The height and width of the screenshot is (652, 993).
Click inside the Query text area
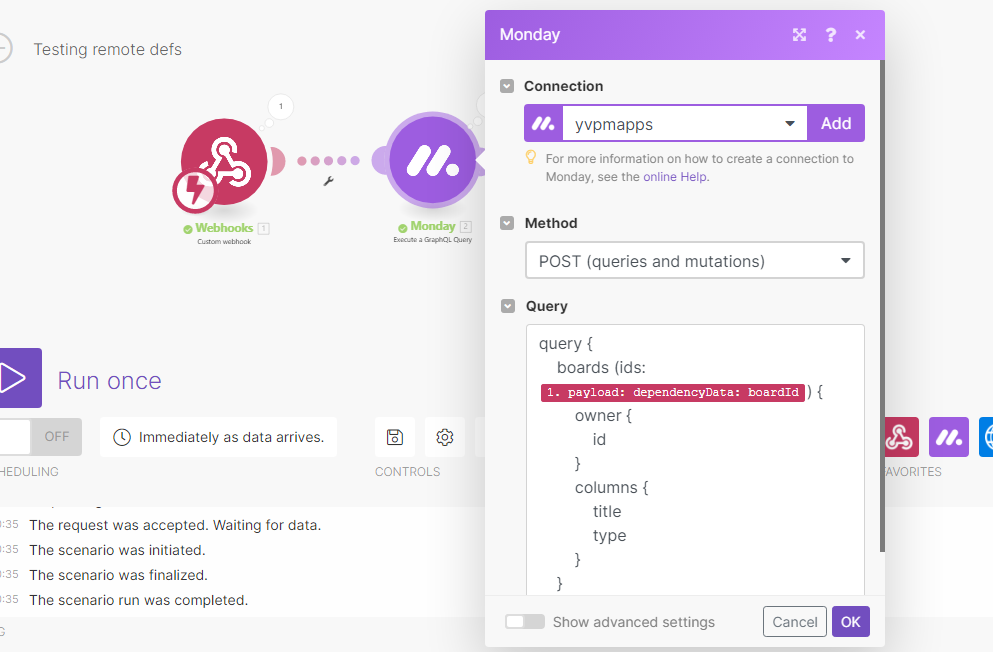tap(695, 460)
